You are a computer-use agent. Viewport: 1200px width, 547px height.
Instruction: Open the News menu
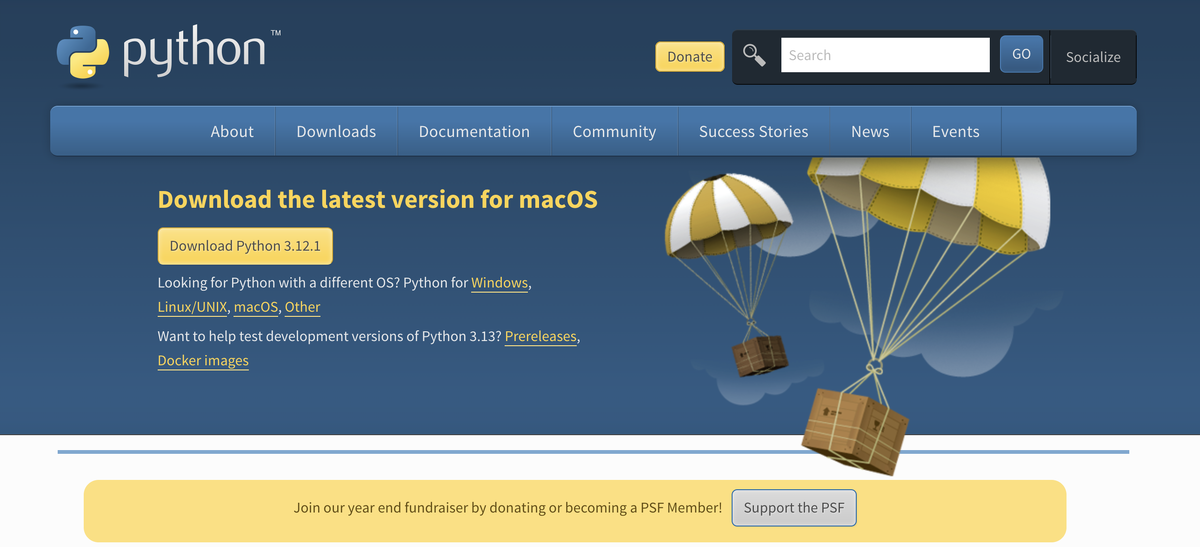[870, 131]
